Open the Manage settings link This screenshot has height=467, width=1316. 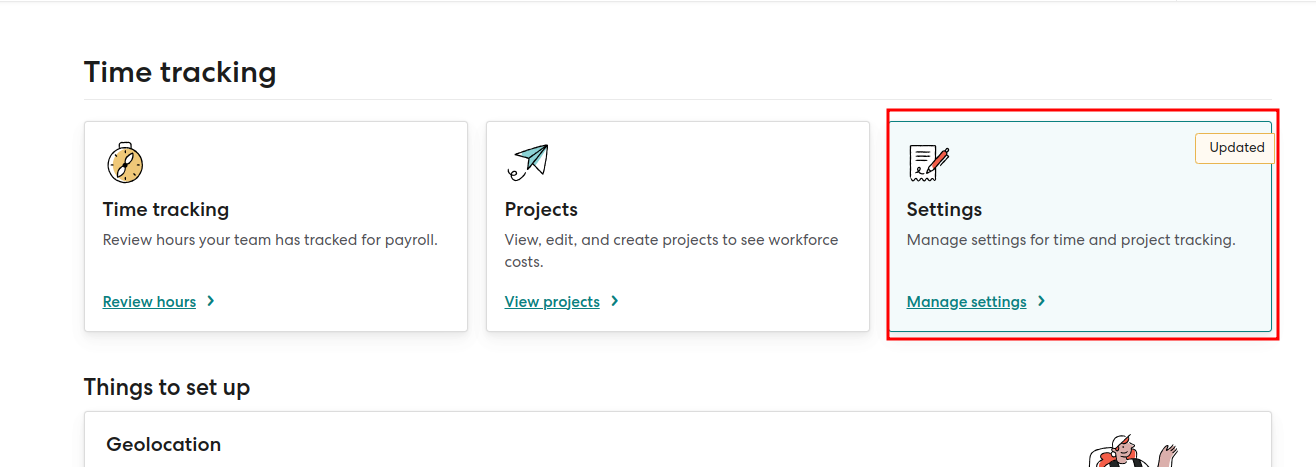(x=966, y=302)
